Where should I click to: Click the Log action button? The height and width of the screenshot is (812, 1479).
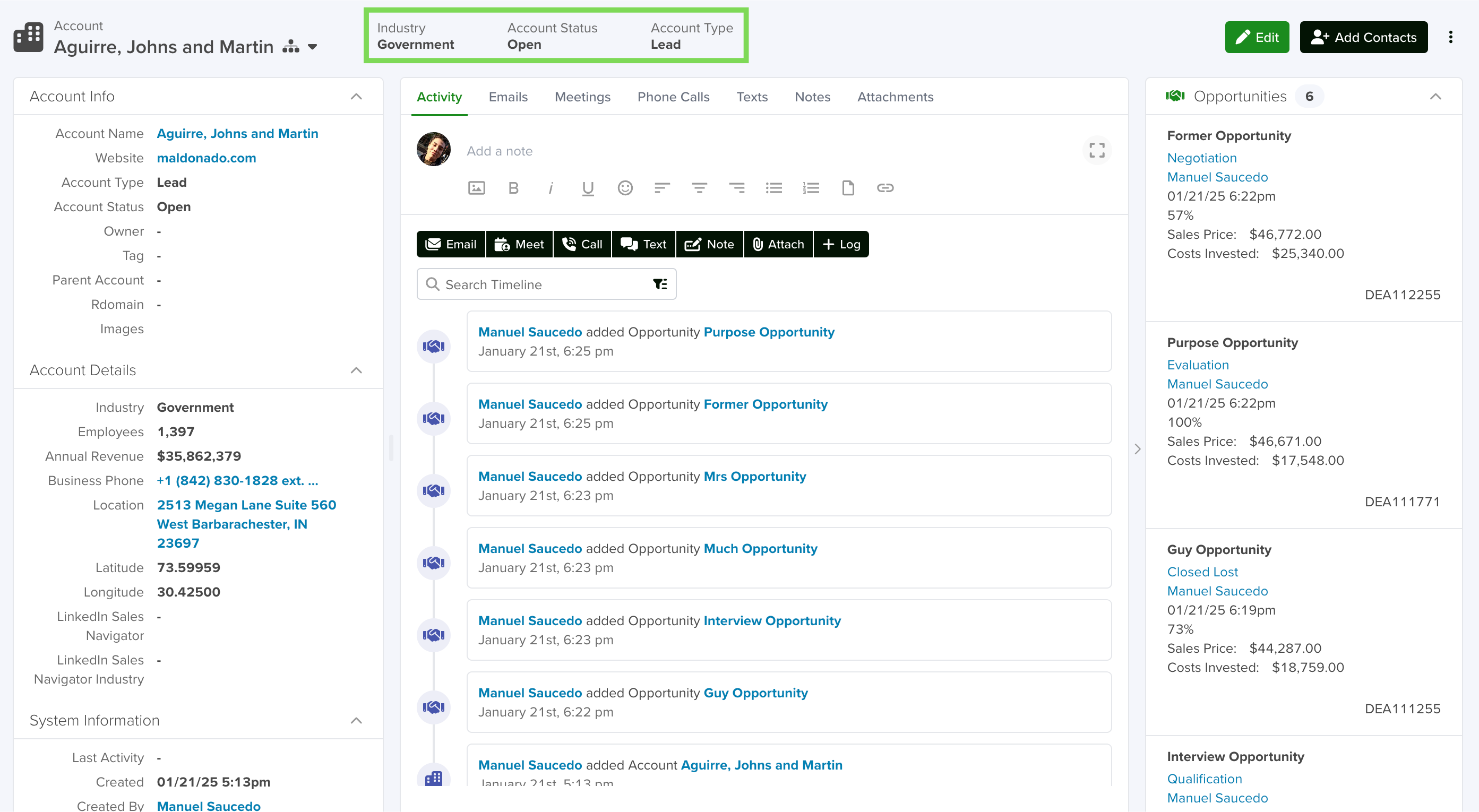coord(841,245)
